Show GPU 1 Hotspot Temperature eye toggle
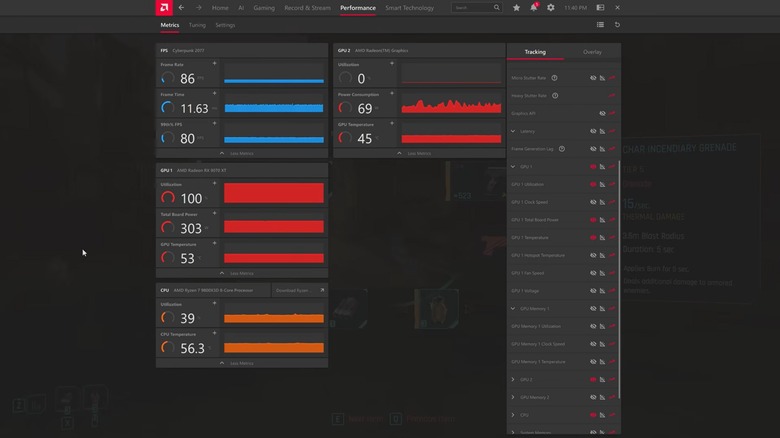This screenshot has width=780, height=438. click(593, 255)
